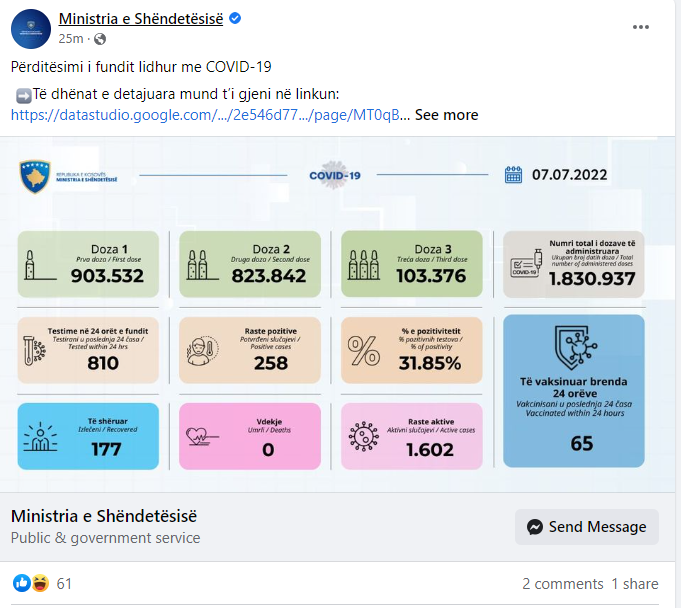
Task: Open the 61 reactions list
Action: pyautogui.click(x=64, y=584)
